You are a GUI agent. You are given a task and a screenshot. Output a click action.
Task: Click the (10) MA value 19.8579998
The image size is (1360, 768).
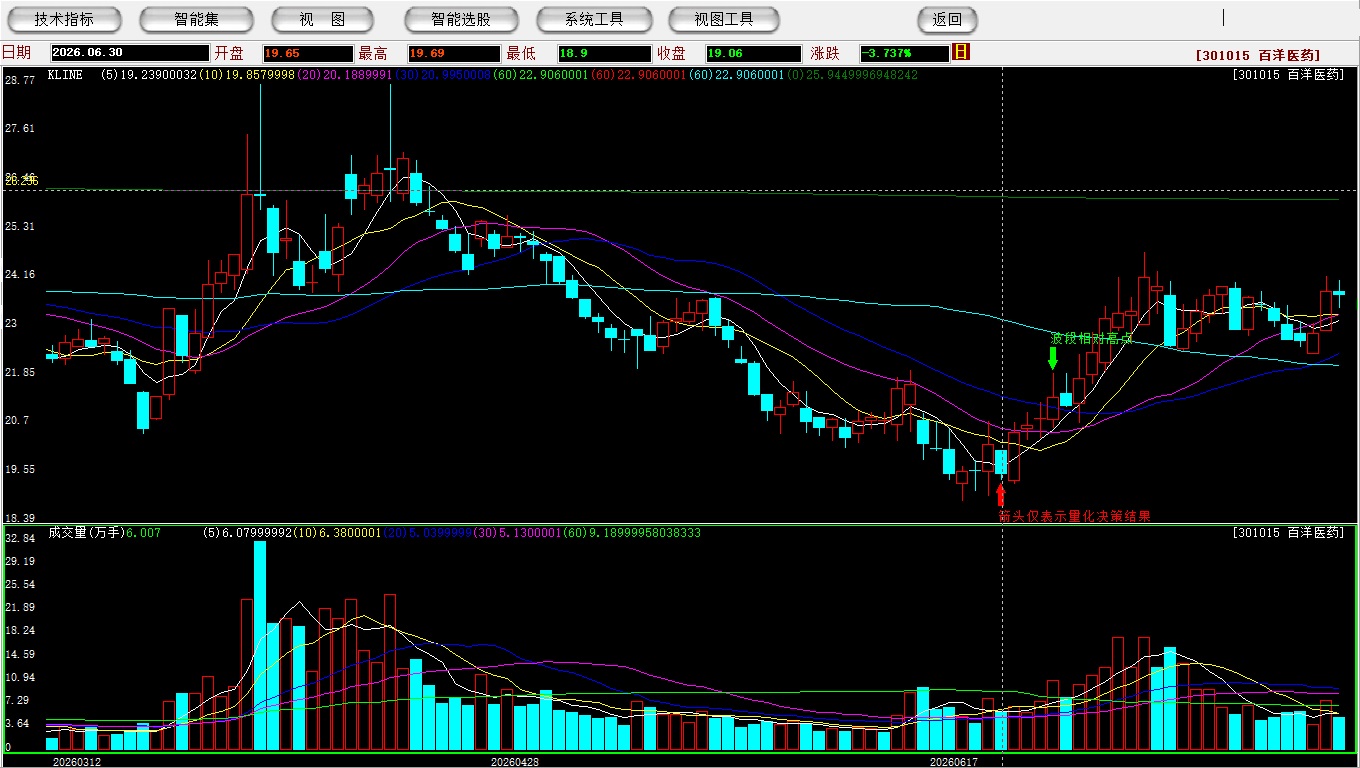coord(247,75)
